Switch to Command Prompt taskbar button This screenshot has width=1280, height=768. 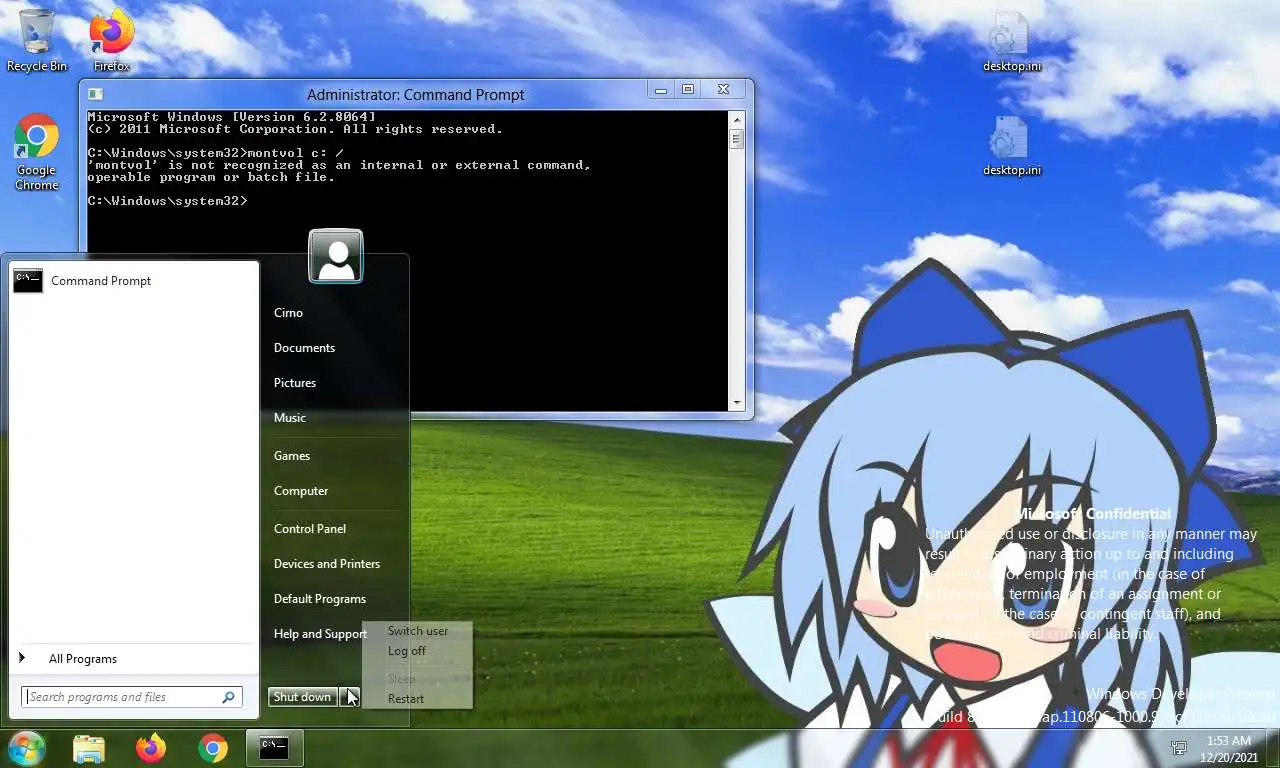(x=274, y=748)
